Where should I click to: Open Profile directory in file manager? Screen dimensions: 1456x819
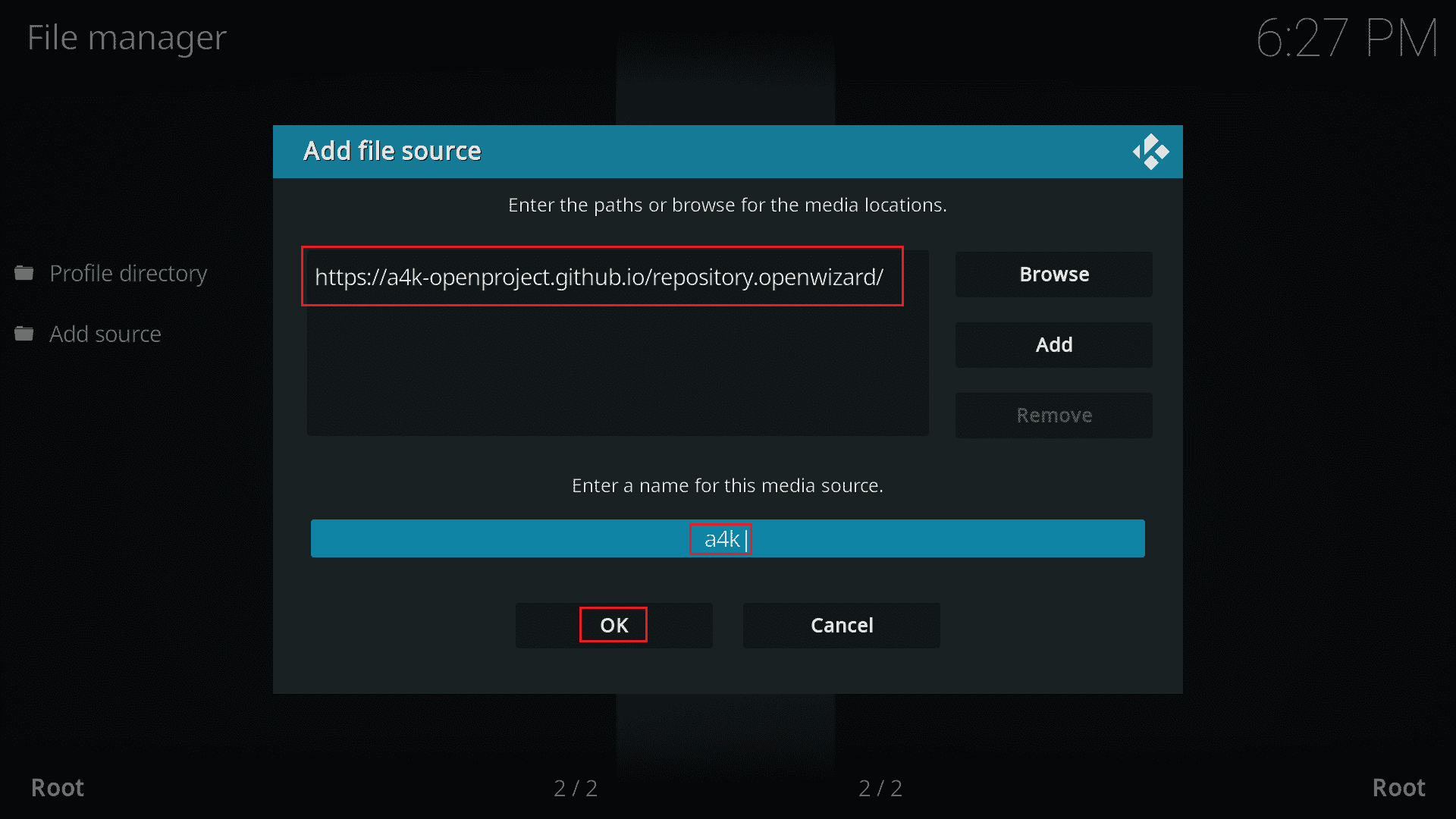pos(128,272)
